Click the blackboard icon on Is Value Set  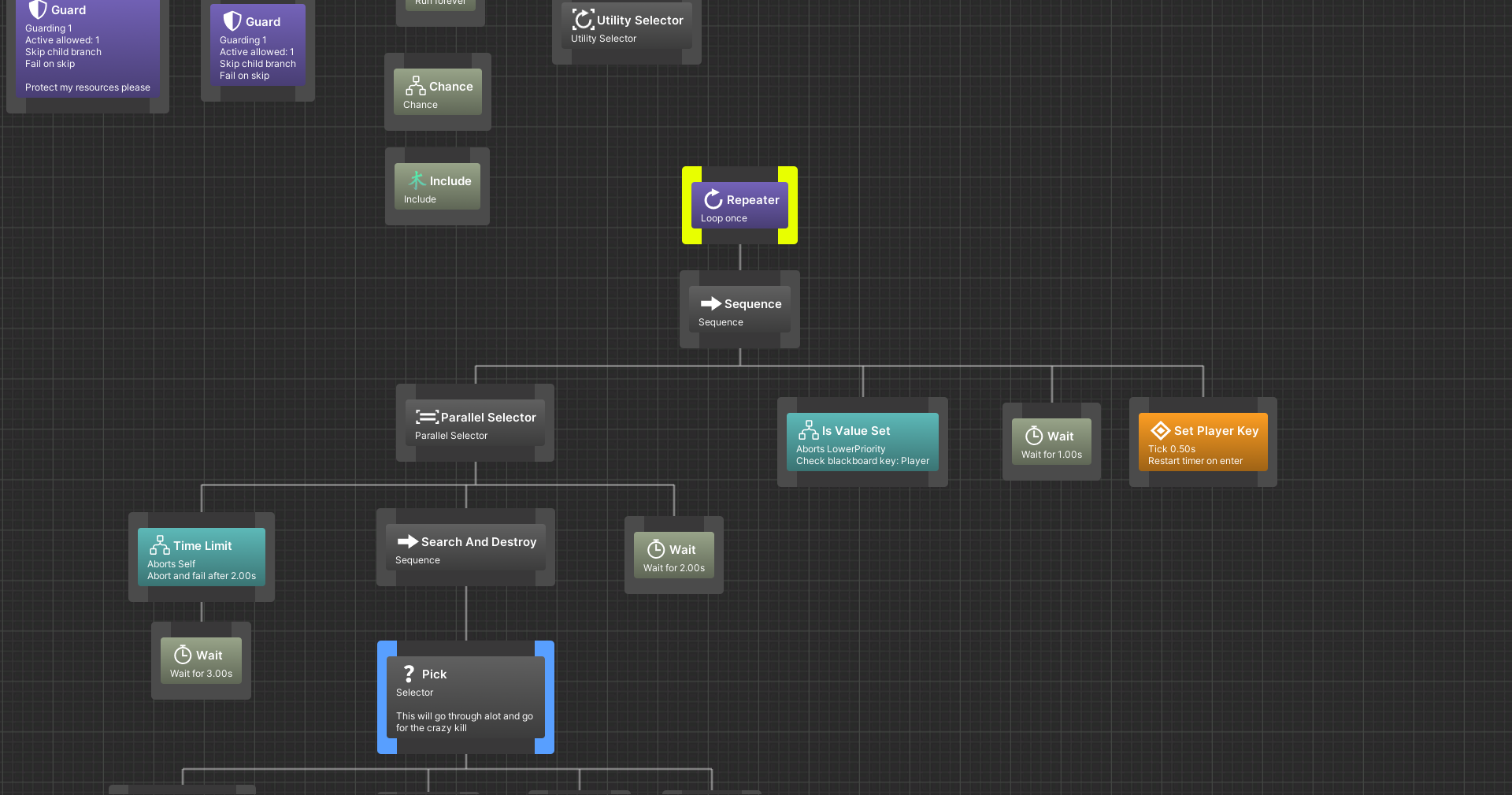(809, 430)
